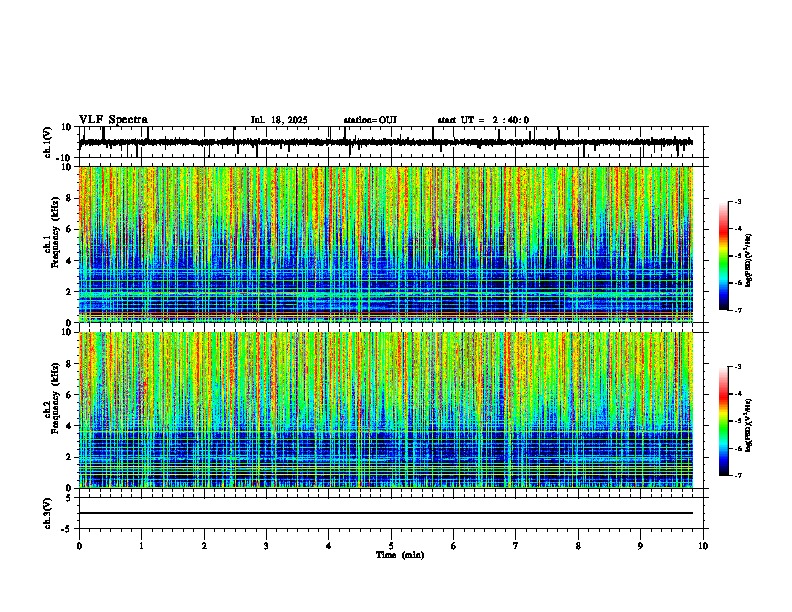Click the ch.2 "Frequency (kHz)" axis label
792x612 pixels.
(55, 397)
